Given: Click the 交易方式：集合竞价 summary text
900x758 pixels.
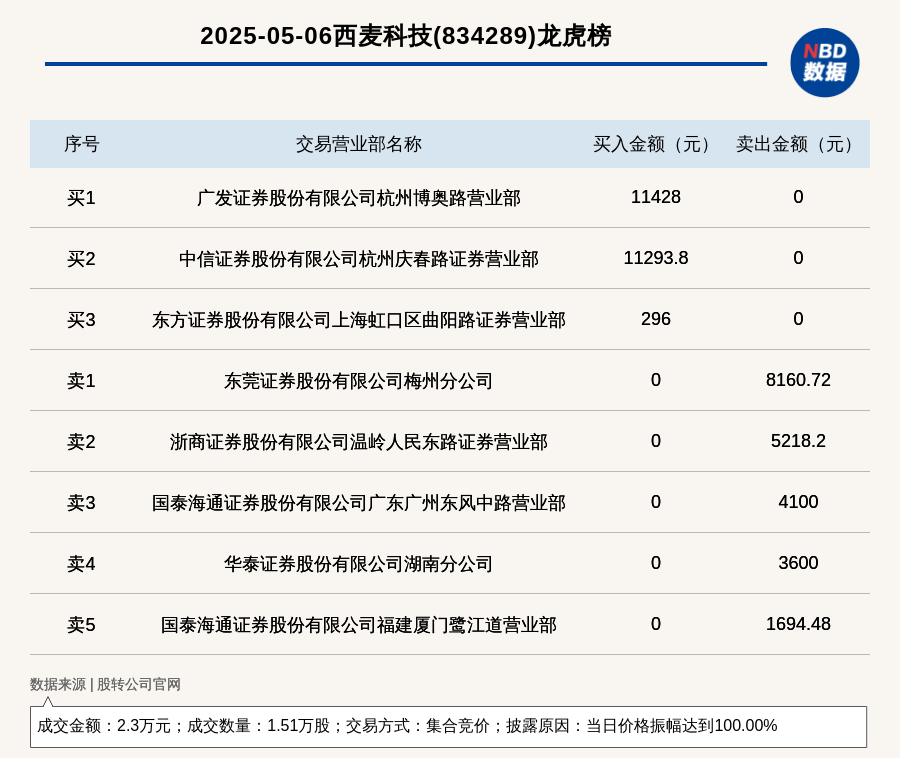Looking at the screenshot, I should pyautogui.click(x=417, y=726).
